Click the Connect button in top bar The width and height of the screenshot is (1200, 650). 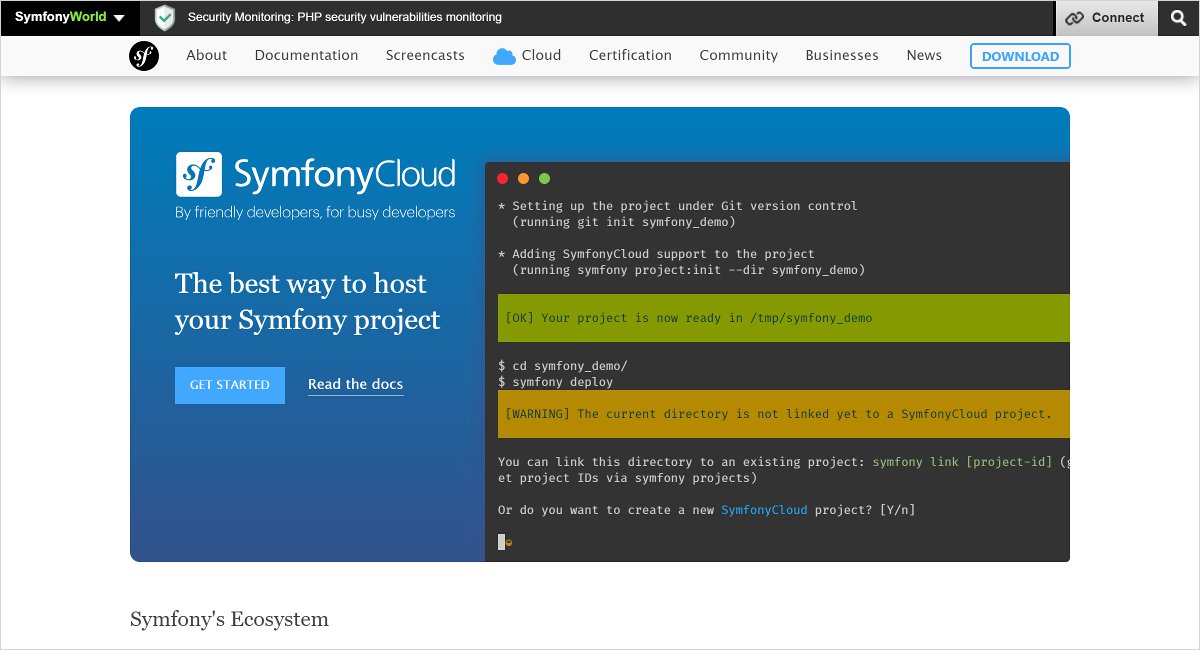pyautogui.click(x=1105, y=18)
